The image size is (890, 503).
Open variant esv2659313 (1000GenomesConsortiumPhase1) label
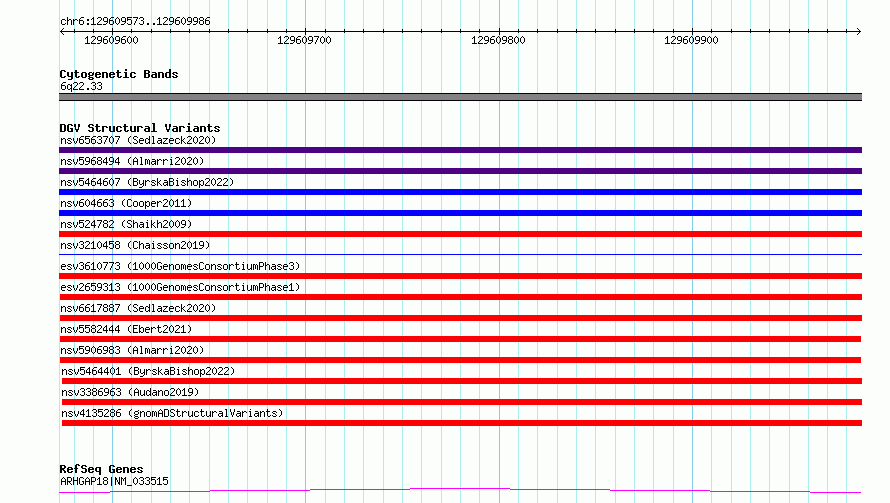point(180,287)
